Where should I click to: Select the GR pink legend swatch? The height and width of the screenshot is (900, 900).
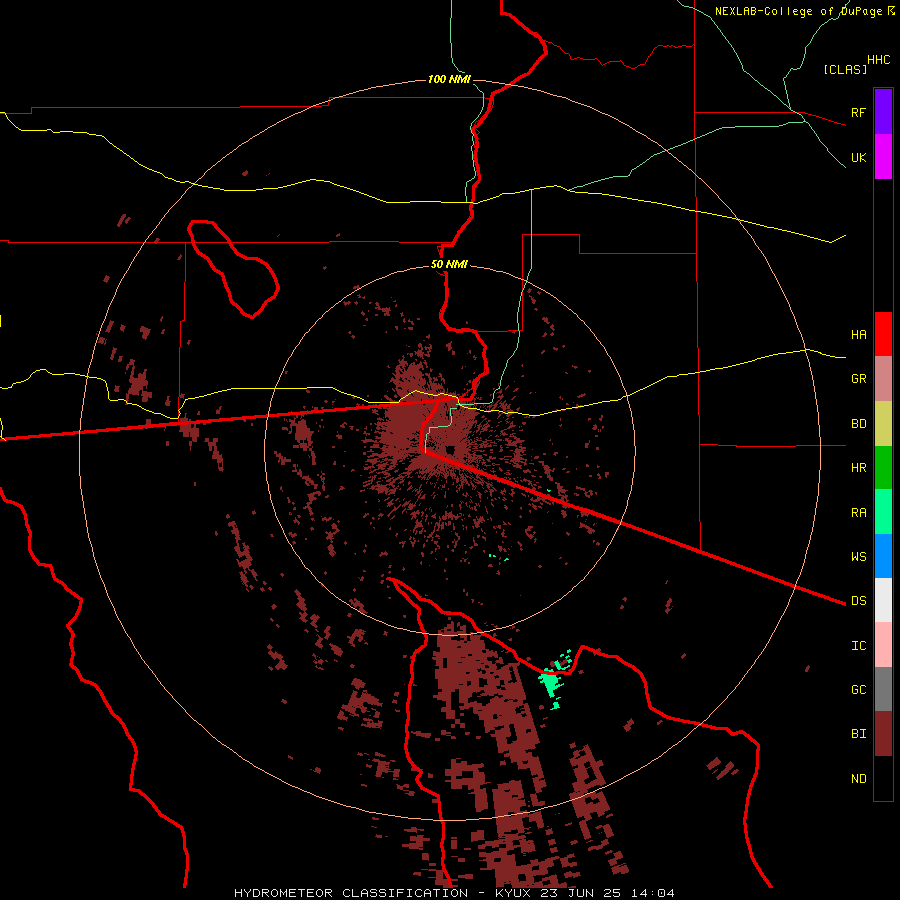point(883,379)
